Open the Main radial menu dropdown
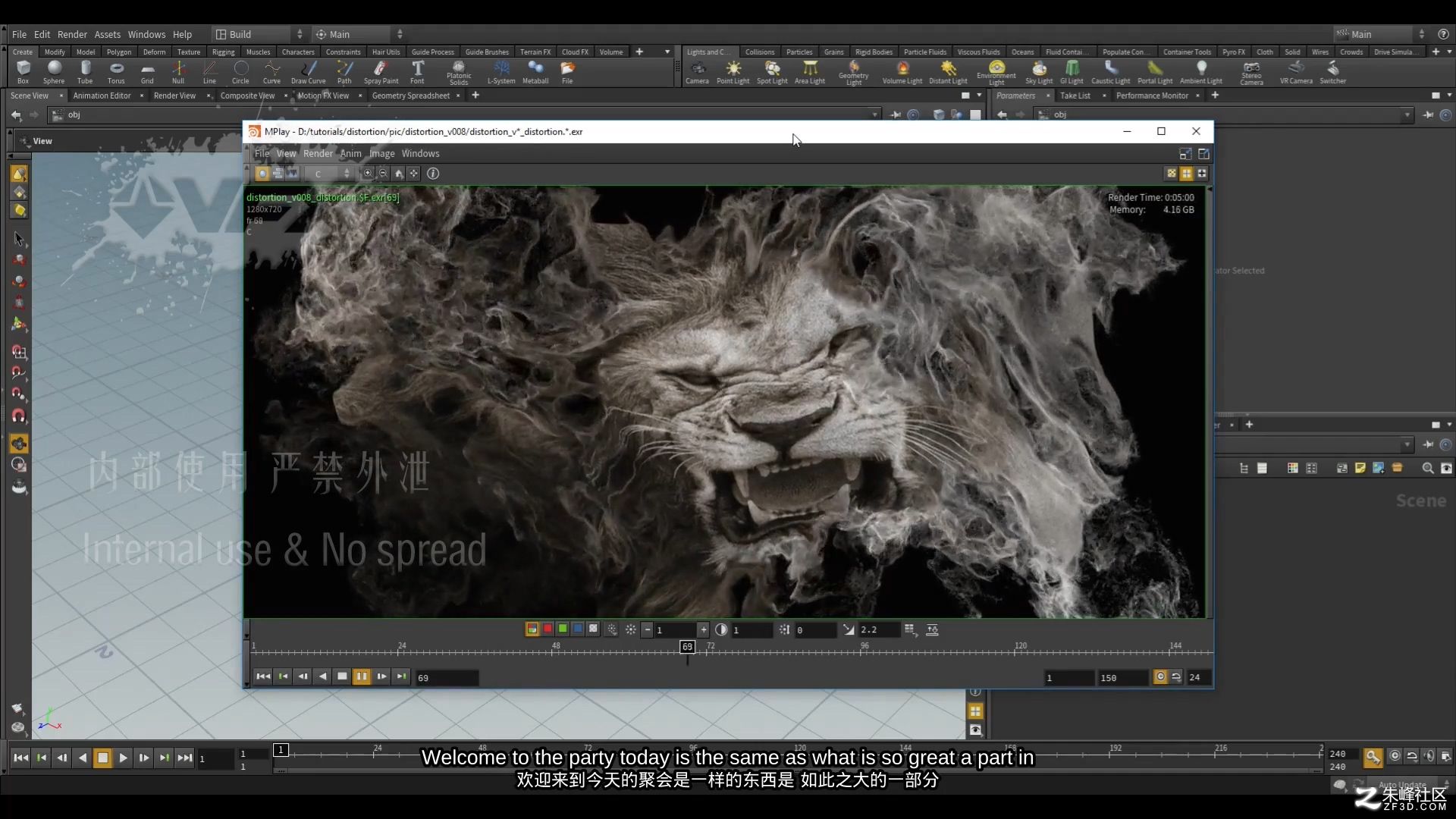 (359, 34)
